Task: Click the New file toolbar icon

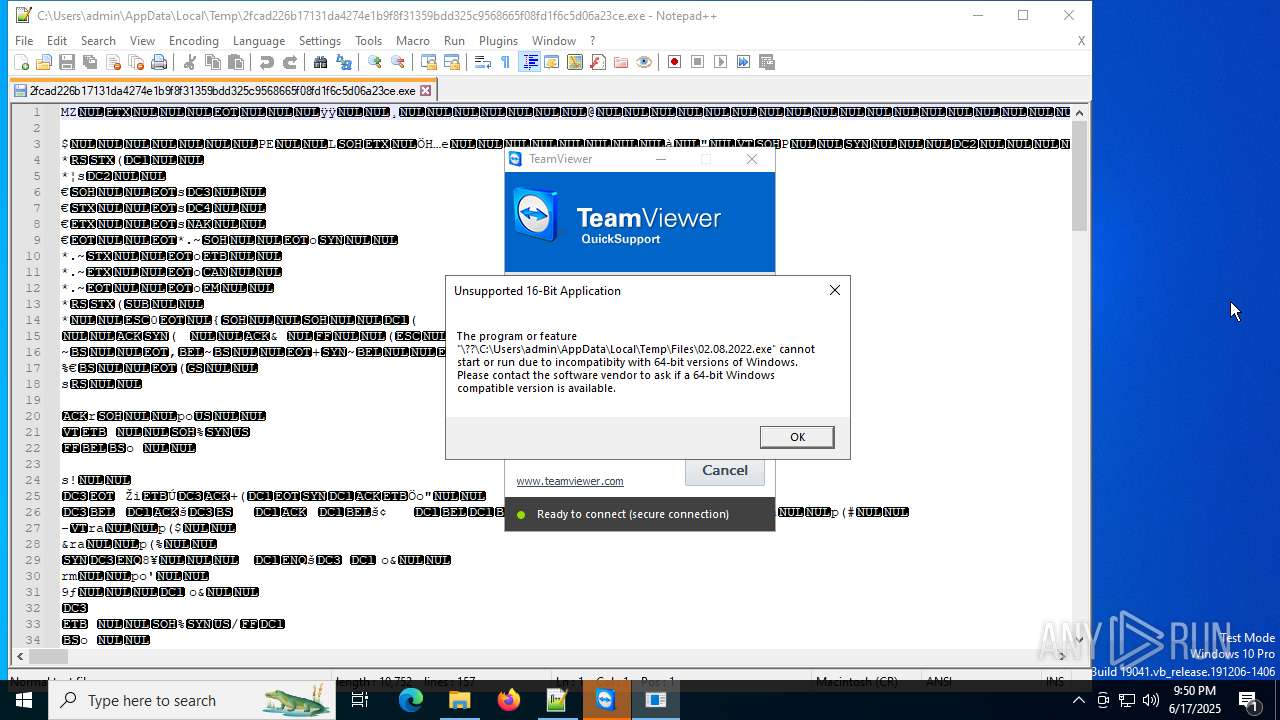Action: pyautogui.click(x=21, y=62)
